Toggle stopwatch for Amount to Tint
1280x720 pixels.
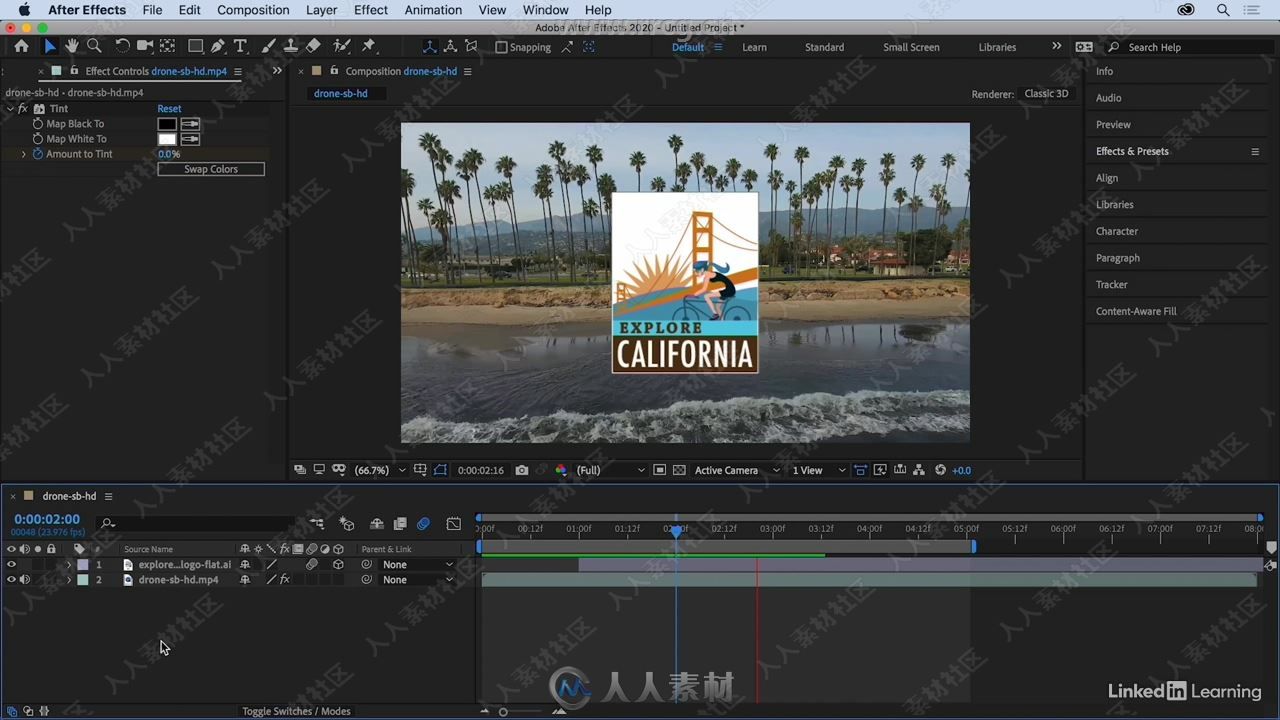click(38, 154)
